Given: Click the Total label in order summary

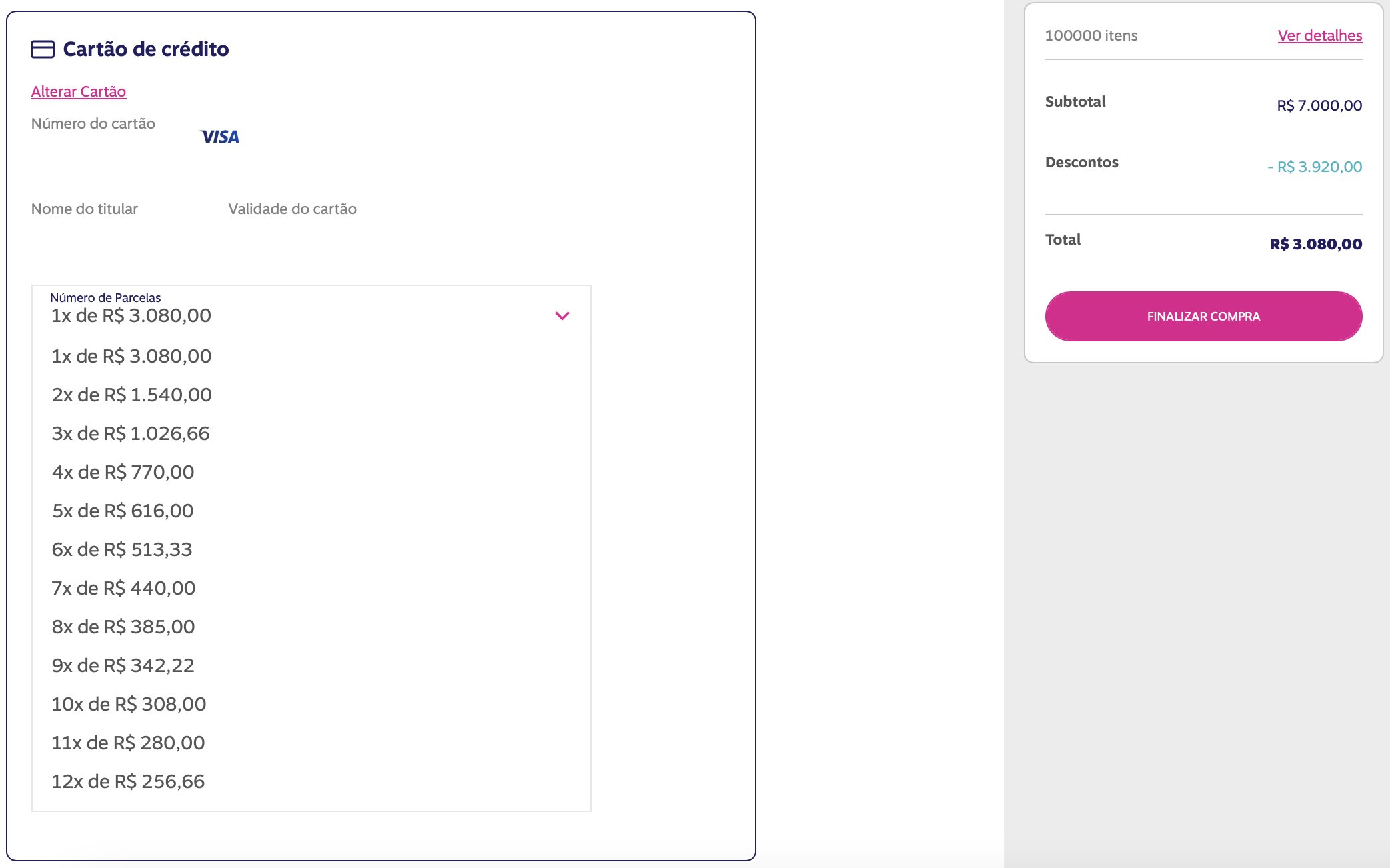Looking at the screenshot, I should pyautogui.click(x=1063, y=239).
